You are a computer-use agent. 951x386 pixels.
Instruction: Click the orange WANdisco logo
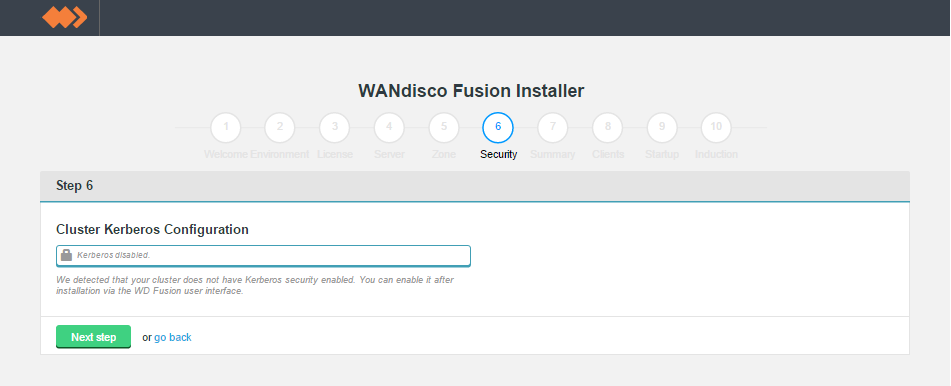click(65, 17)
